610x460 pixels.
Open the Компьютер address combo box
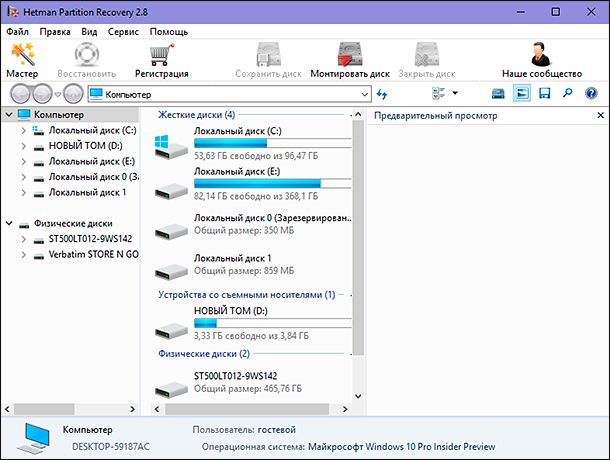point(229,94)
